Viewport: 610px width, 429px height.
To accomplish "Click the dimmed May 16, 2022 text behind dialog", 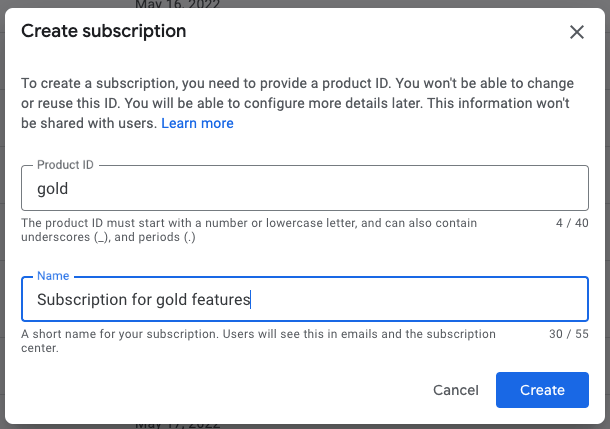I will 177,4.
